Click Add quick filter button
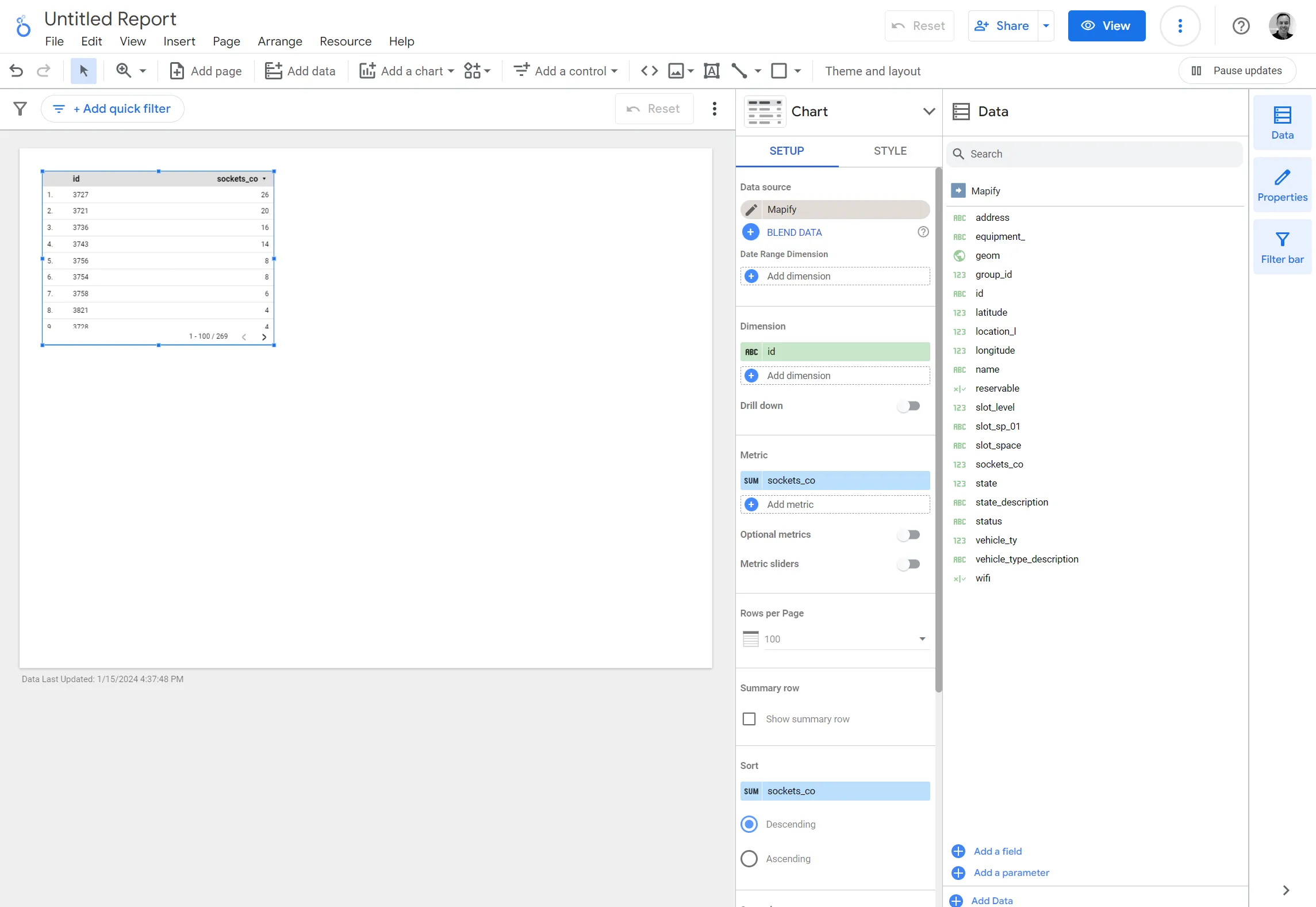 (x=113, y=109)
